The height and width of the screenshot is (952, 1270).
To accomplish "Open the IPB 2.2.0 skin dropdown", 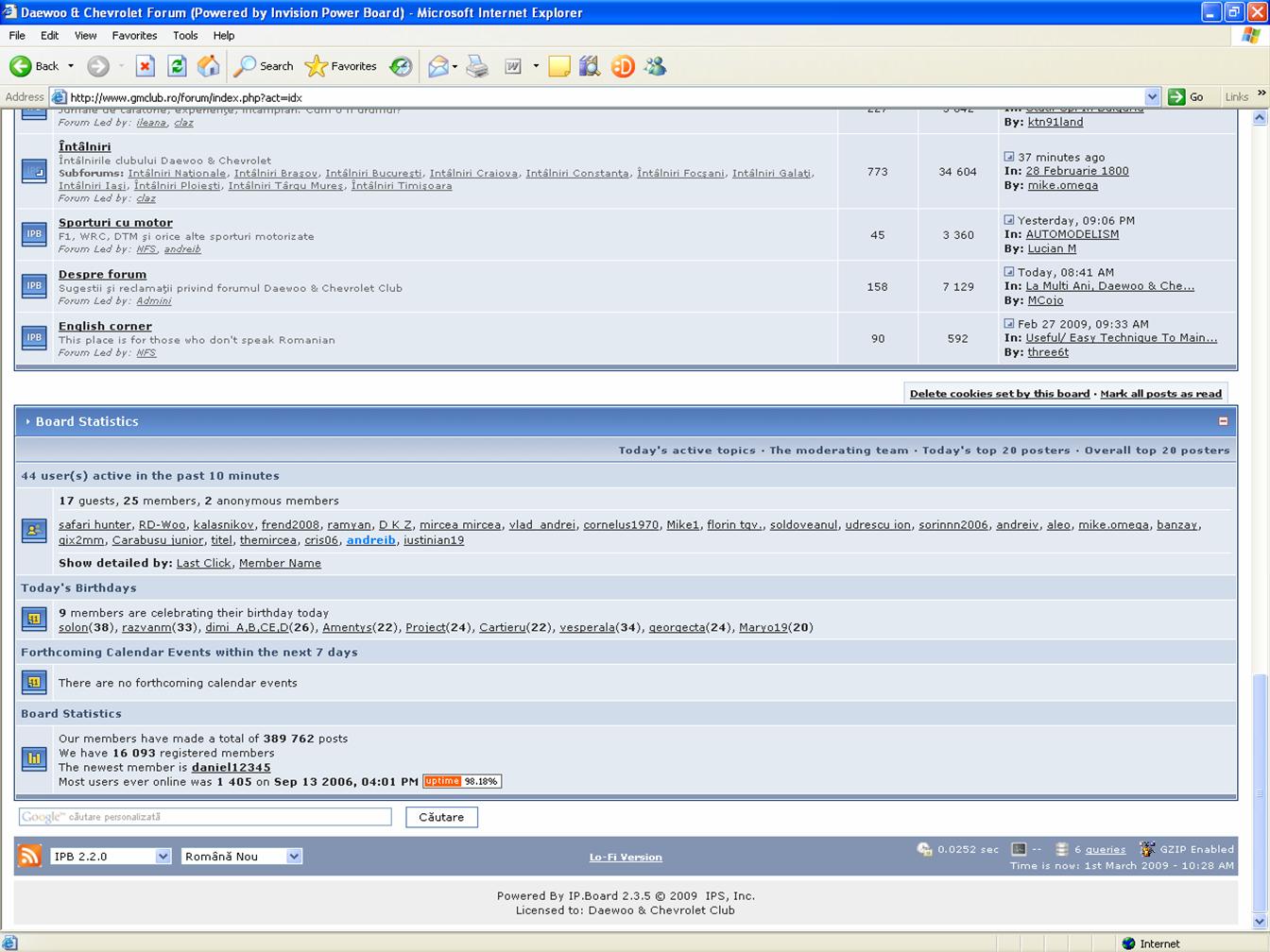I will [110, 856].
